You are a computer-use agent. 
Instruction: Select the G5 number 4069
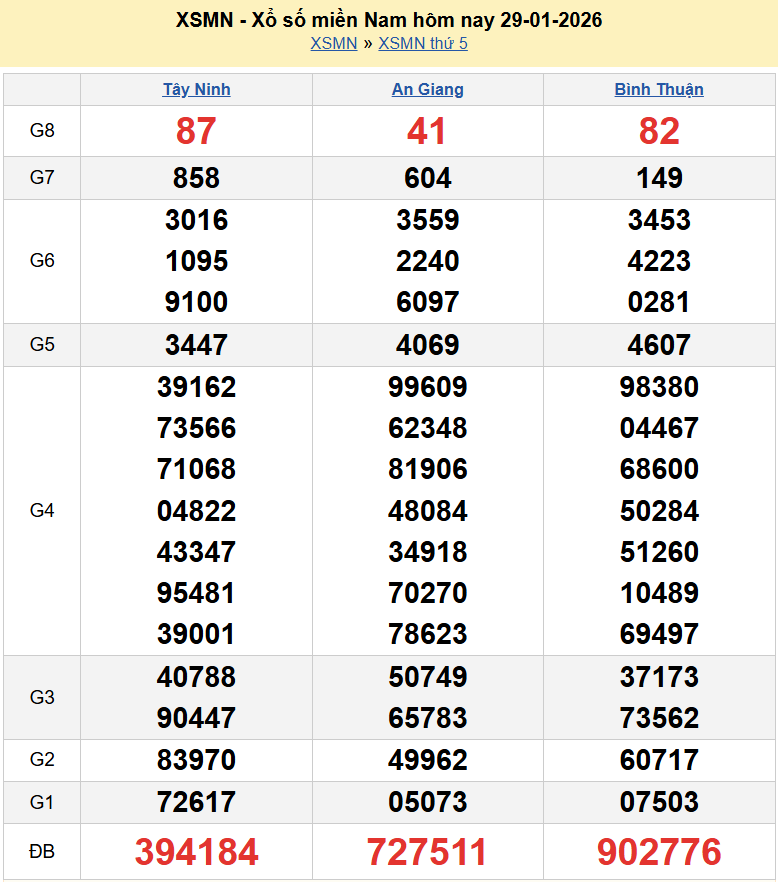[427, 345]
